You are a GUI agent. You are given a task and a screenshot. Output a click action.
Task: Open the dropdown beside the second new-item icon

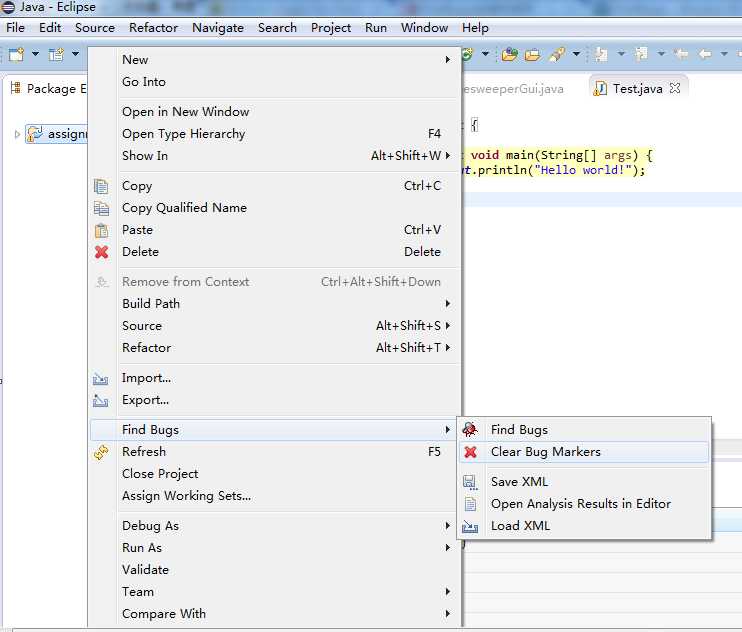pos(75,54)
